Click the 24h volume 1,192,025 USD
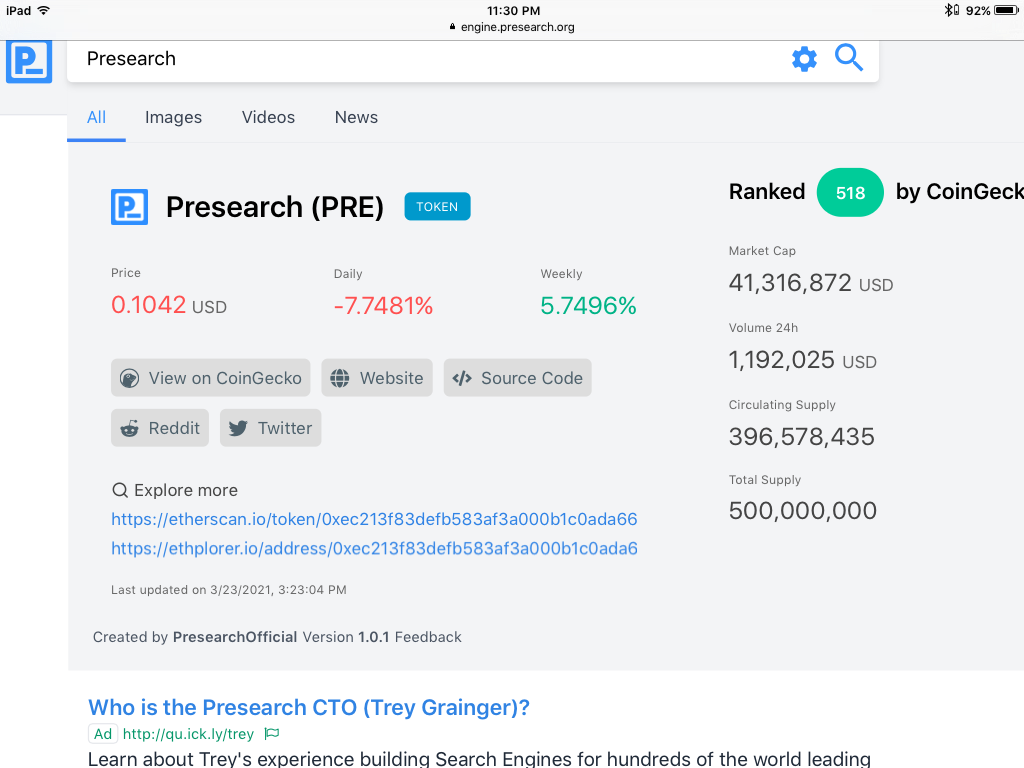Screen dimensions: 1024x768 803,360
